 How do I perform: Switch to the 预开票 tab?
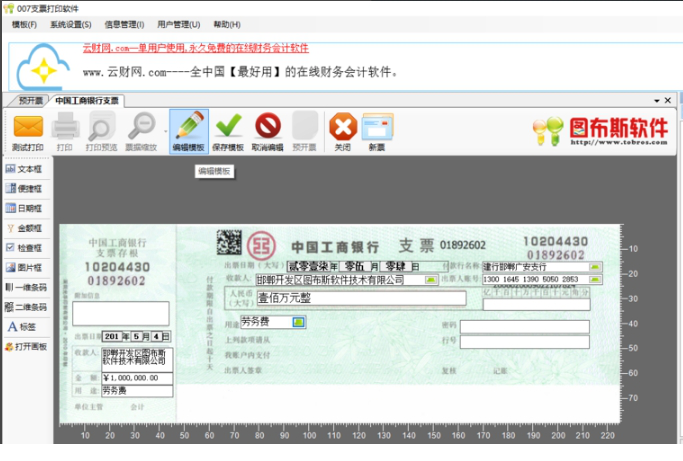click(x=31, y=101)
